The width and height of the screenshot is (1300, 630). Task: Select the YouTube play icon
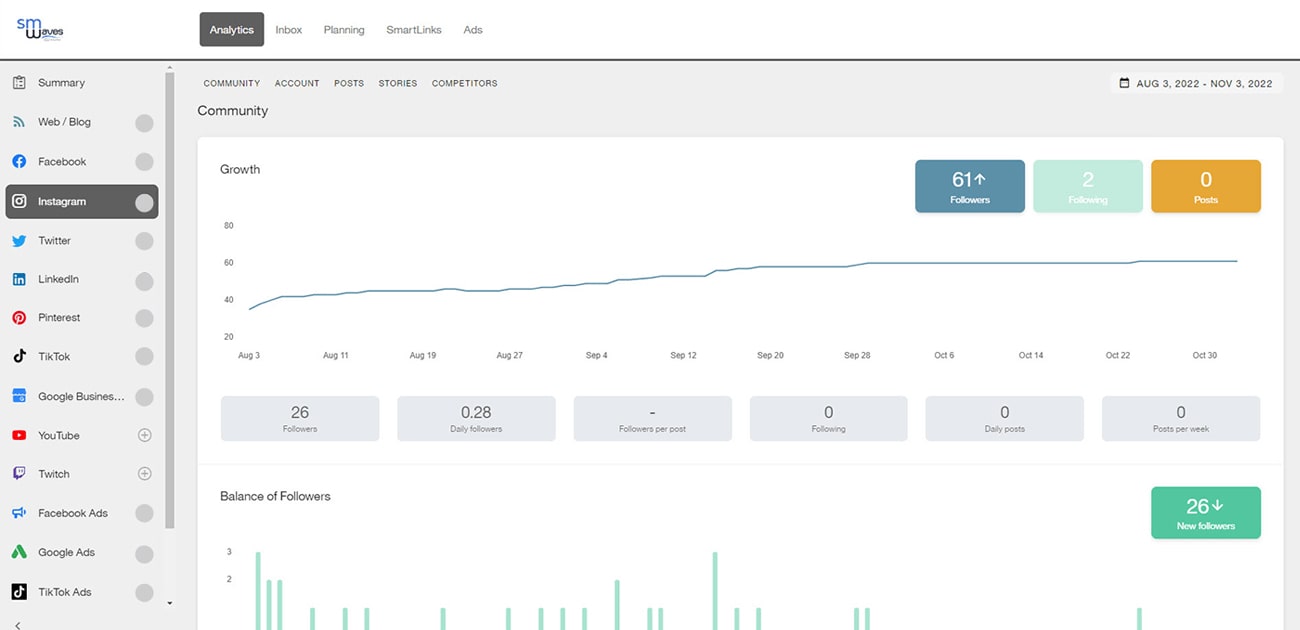(19, 435)
